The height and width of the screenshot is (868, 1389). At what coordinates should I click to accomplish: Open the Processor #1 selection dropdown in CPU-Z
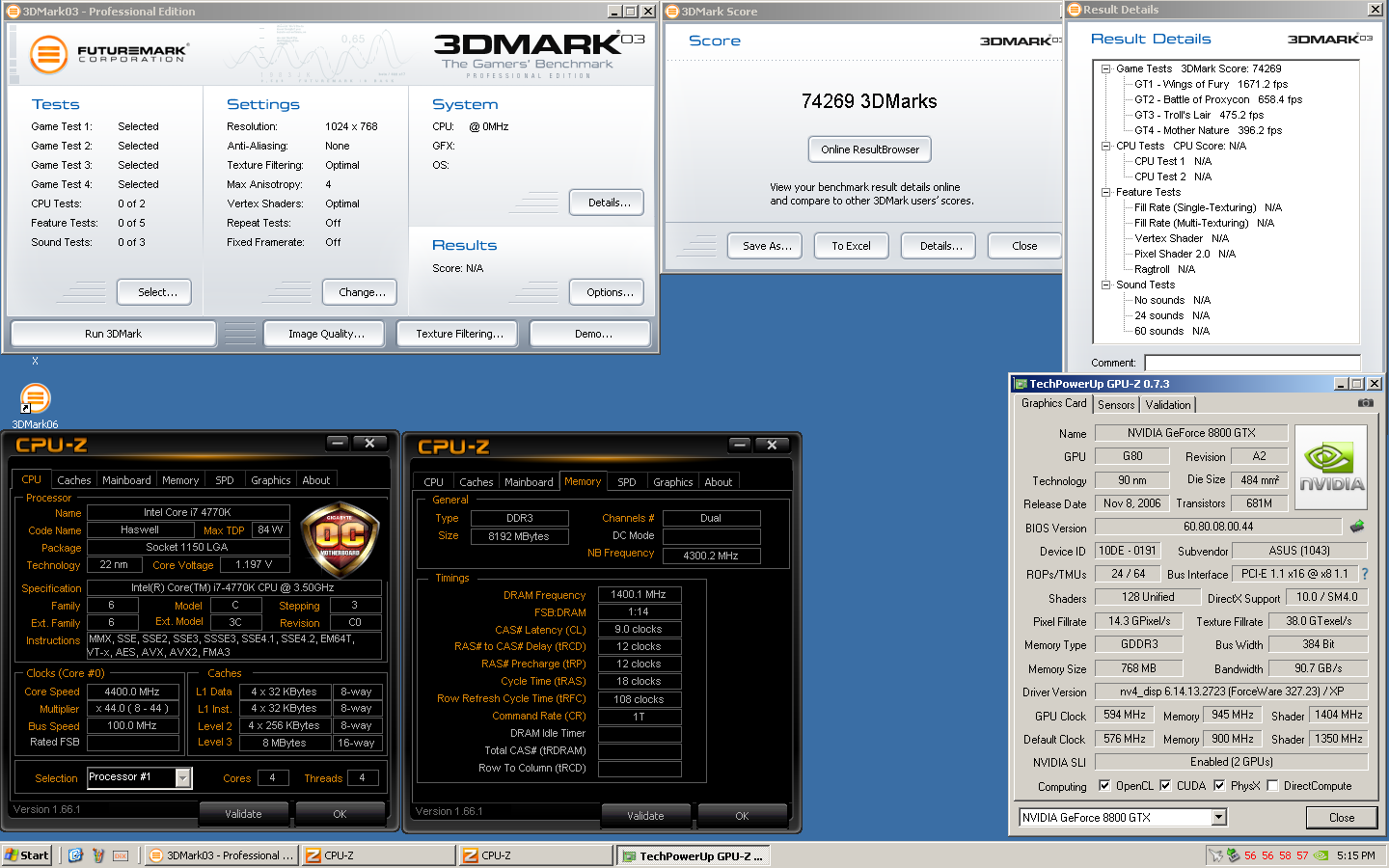coord(182,777)
